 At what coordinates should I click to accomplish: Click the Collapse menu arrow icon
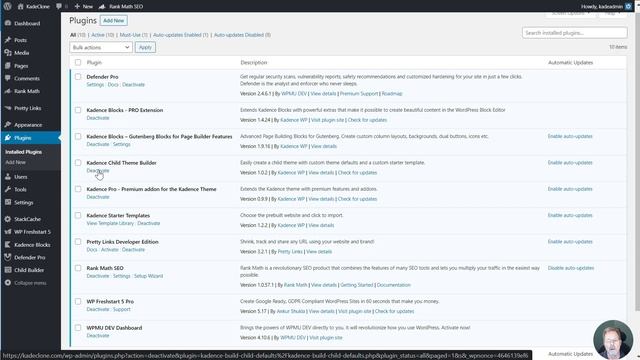click(x=8, y=283)
